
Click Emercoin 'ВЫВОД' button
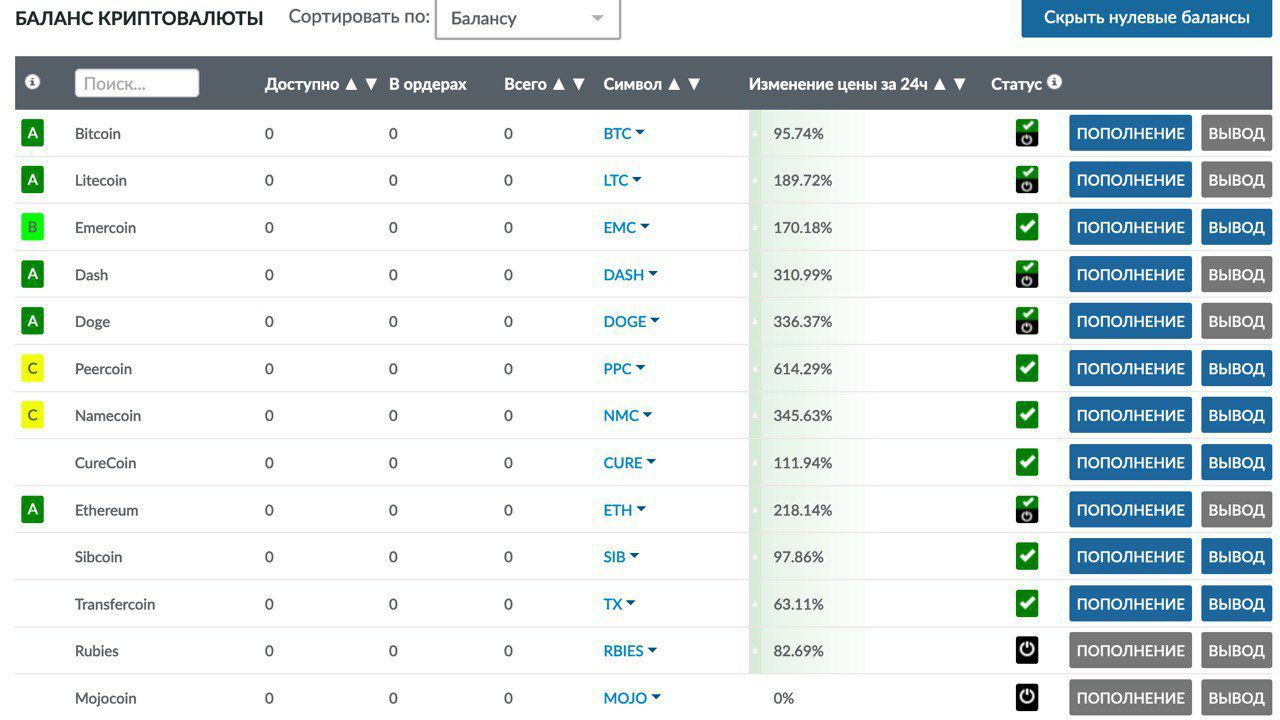[x=1236, y=227]
